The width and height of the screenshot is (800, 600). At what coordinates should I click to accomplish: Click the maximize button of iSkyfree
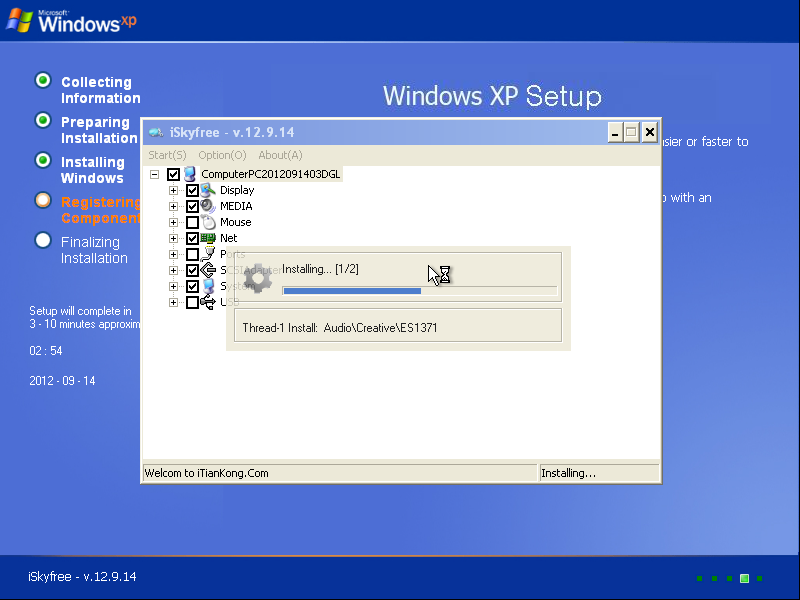pos(632,133)
